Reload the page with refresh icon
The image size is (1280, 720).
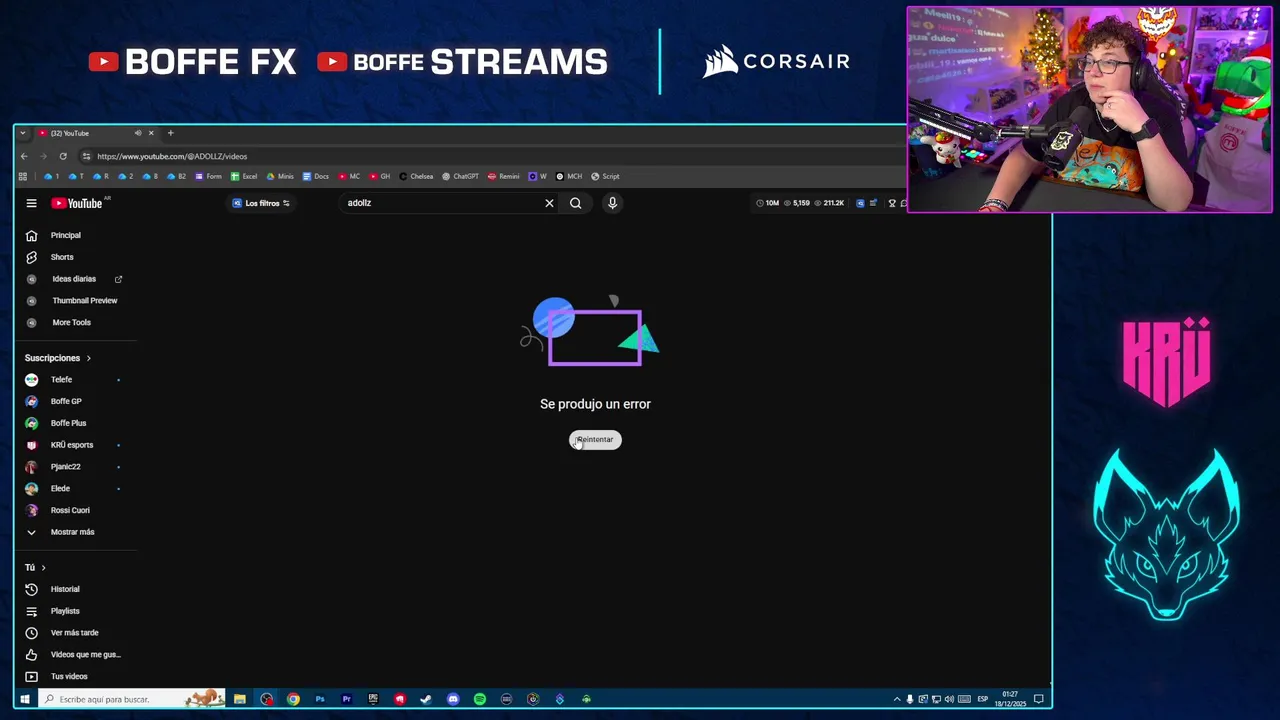[x=63, y=156]
